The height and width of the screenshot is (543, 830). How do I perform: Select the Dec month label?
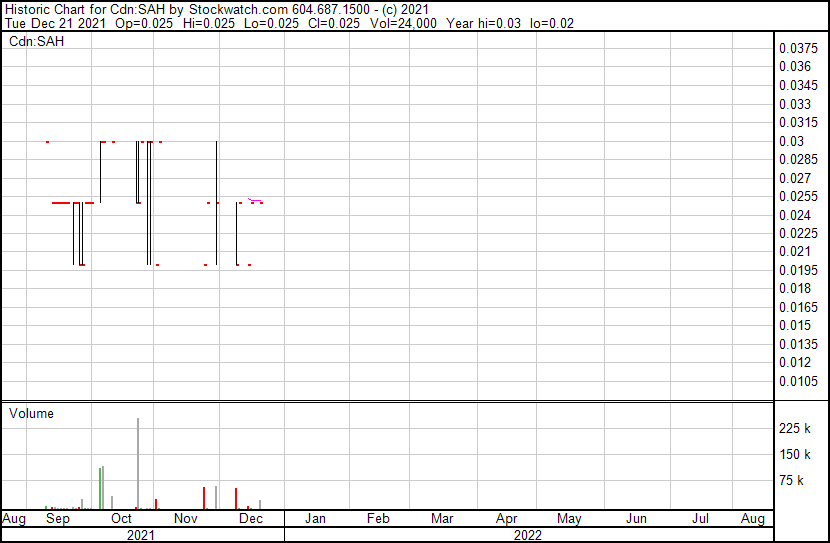click(251, 518)
